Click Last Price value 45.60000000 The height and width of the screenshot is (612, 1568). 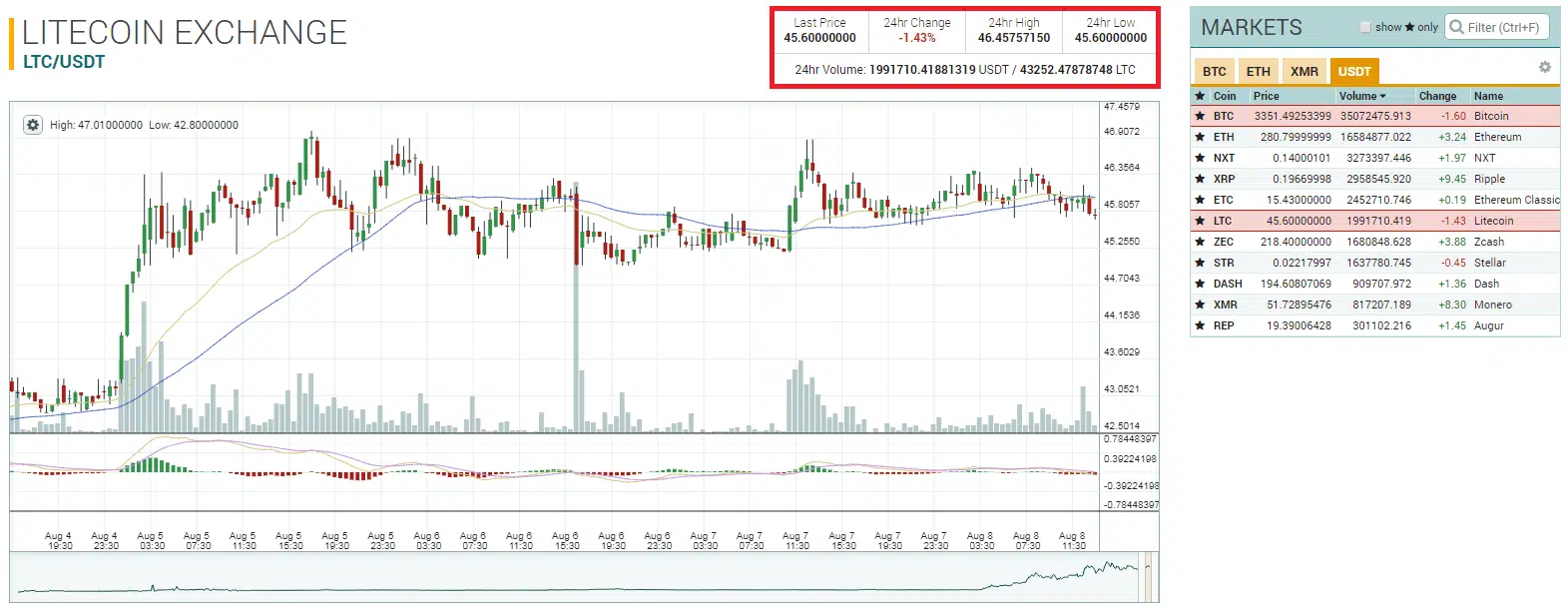pos(819,38)
